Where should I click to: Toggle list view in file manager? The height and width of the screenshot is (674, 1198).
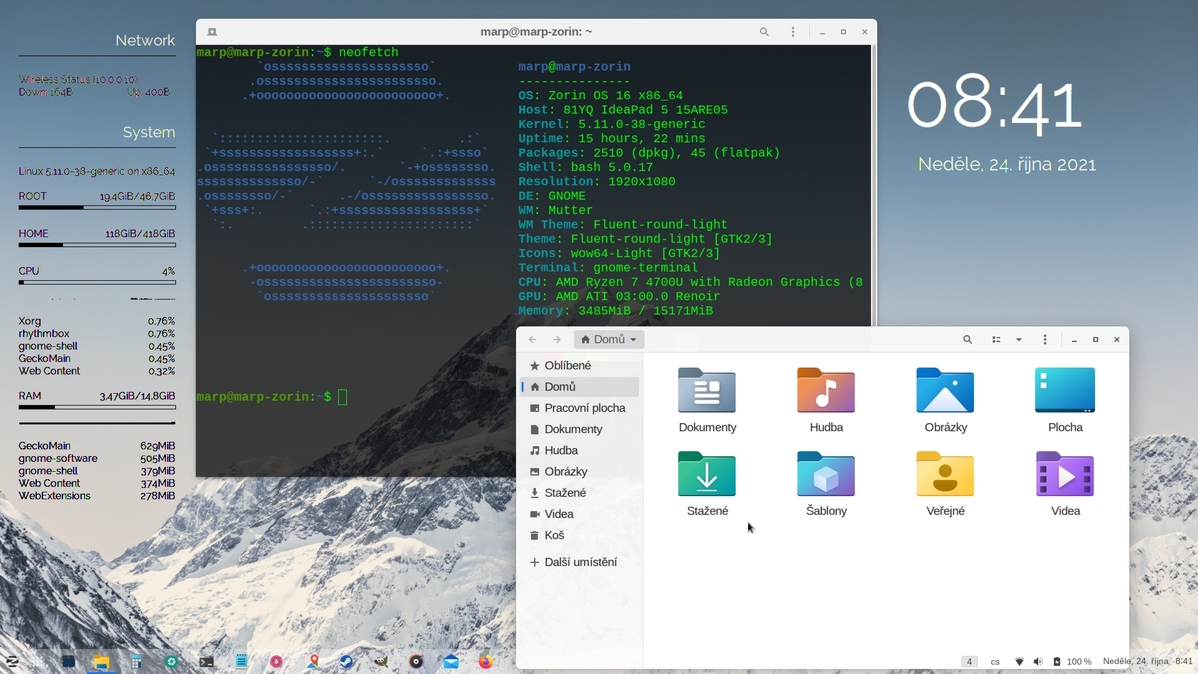(x=996, y=339)
